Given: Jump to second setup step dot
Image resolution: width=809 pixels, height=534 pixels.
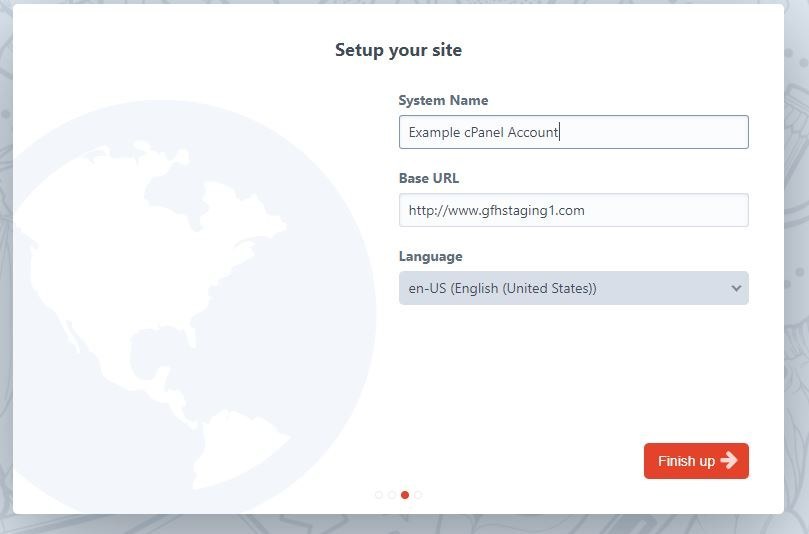Looking at the screenshot, I should tap(391, 494).
